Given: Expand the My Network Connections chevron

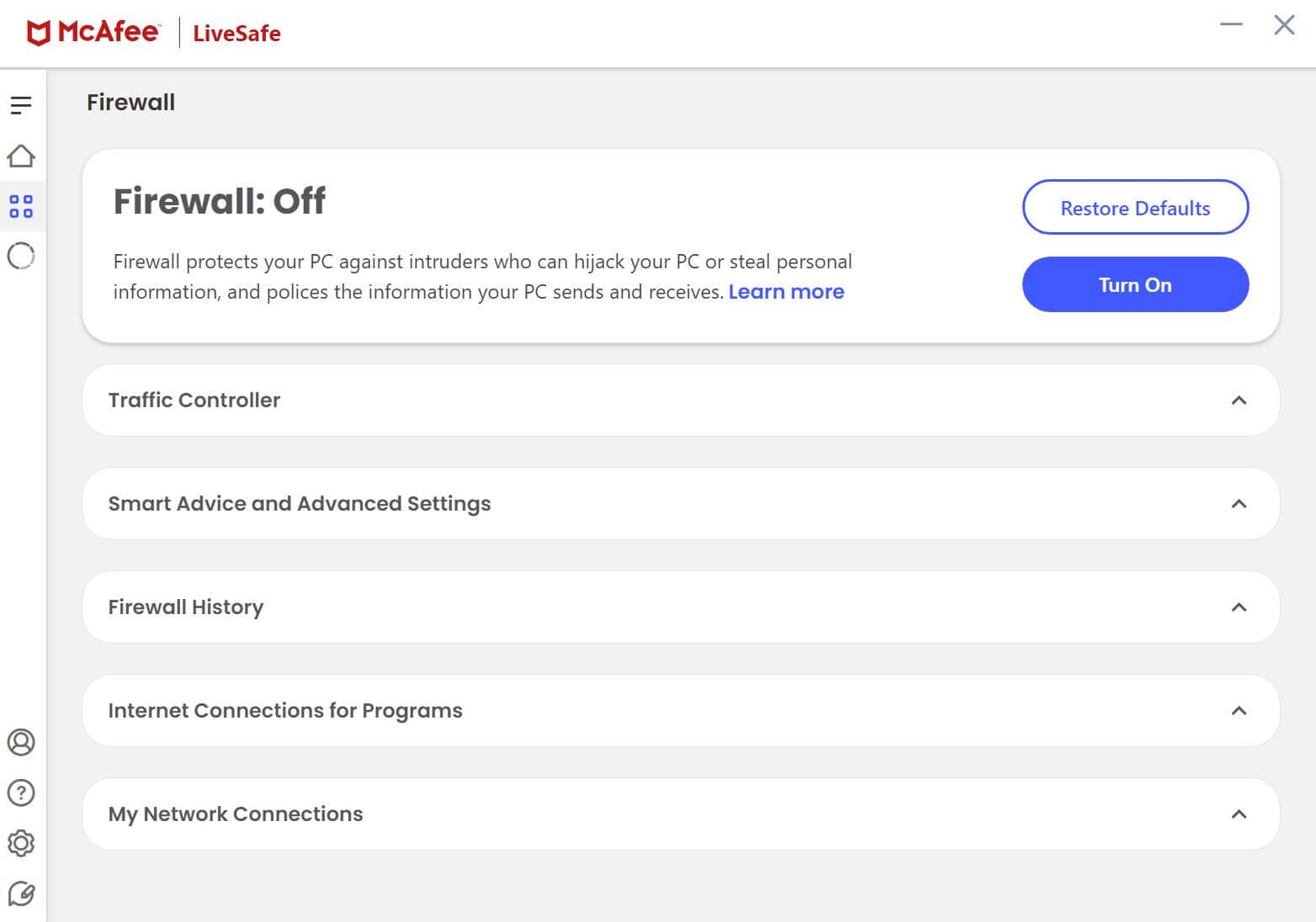Looking at the screenshot, I should click(x=1239, y=814).
